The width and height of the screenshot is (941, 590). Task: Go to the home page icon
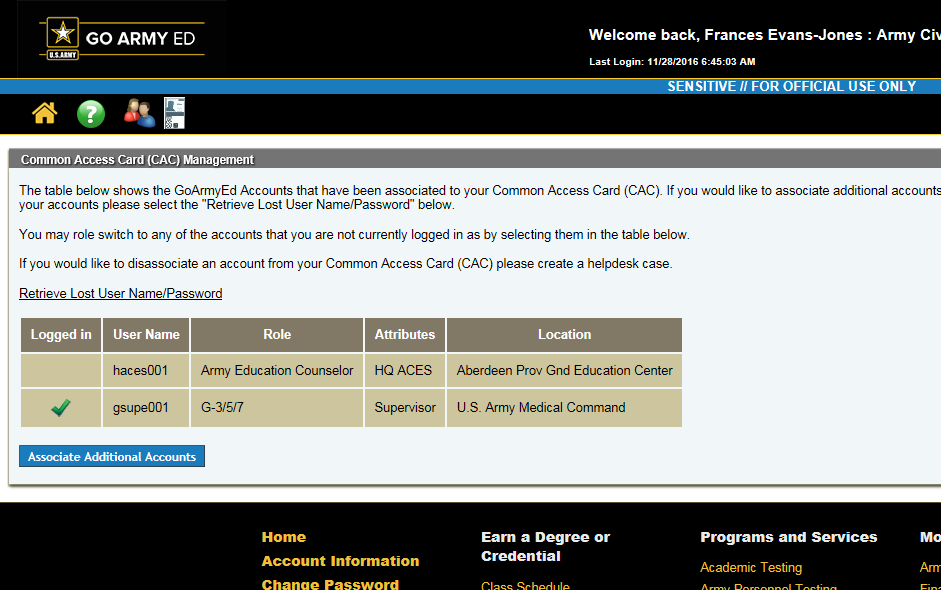click(45, 113)
